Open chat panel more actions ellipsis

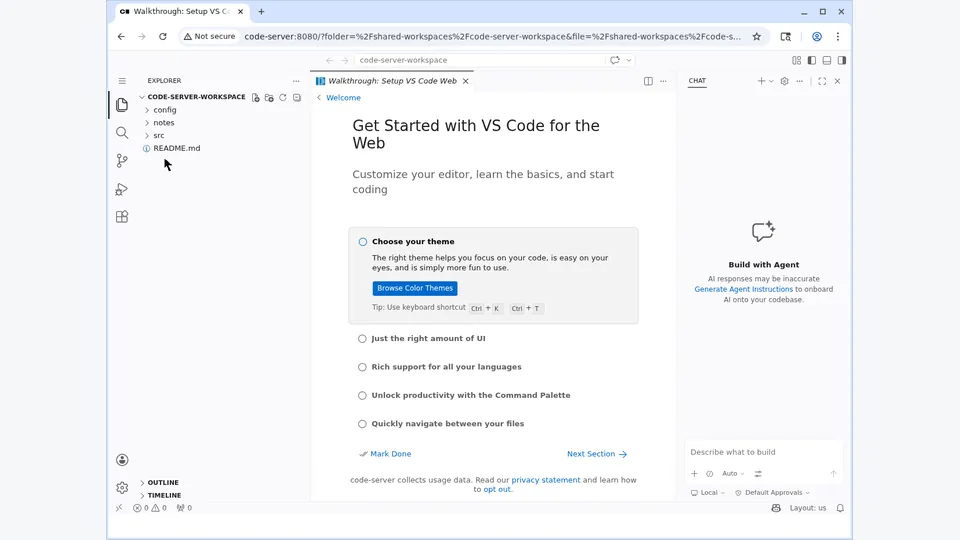(800, 81)
